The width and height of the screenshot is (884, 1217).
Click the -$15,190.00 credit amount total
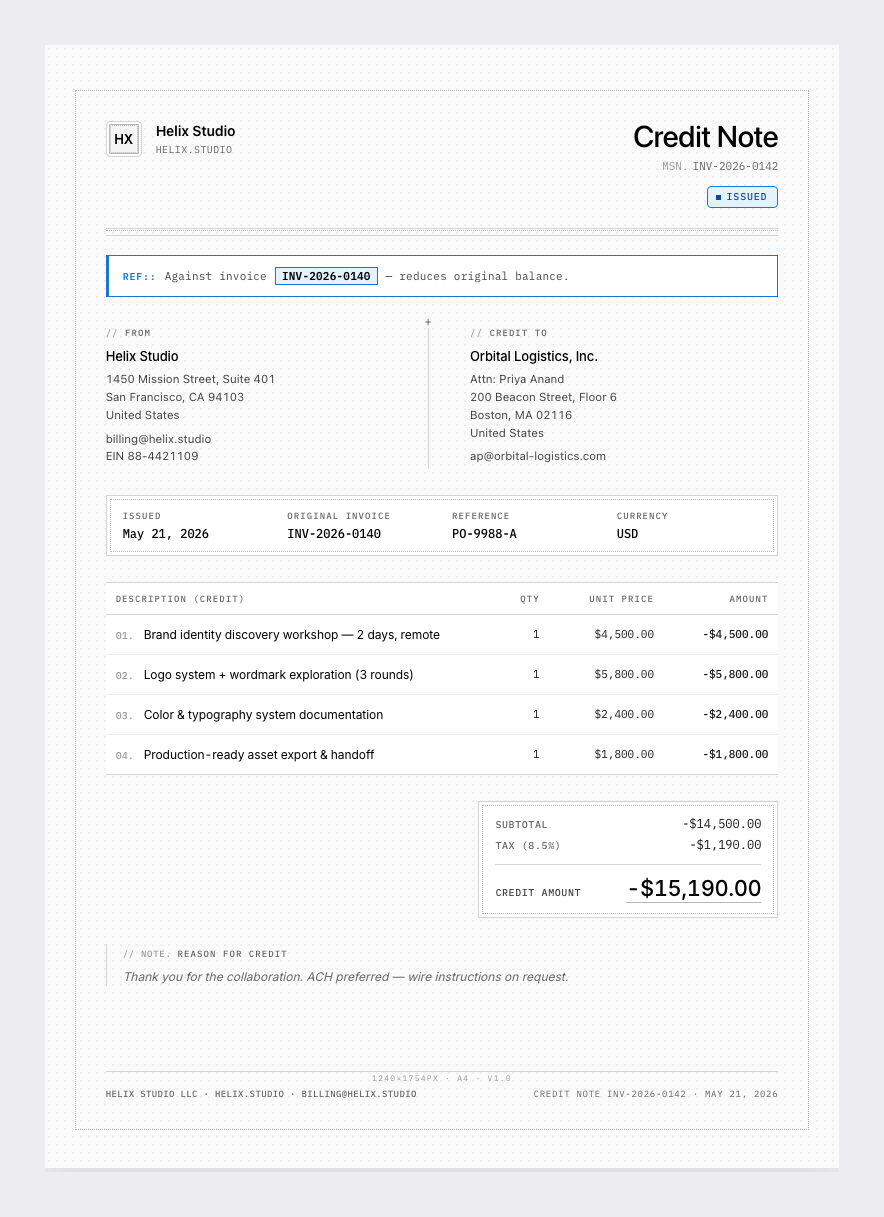click(x=694, y=888)
